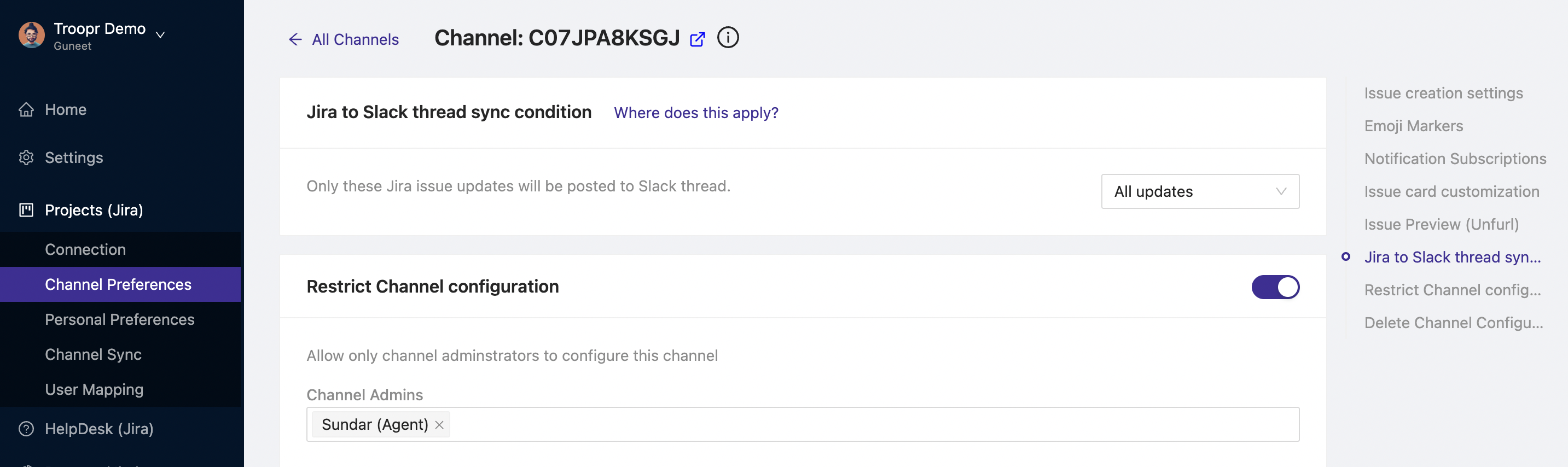
Task: Open the All updates sync condition dropdown
Action: tap(1200, 191)
